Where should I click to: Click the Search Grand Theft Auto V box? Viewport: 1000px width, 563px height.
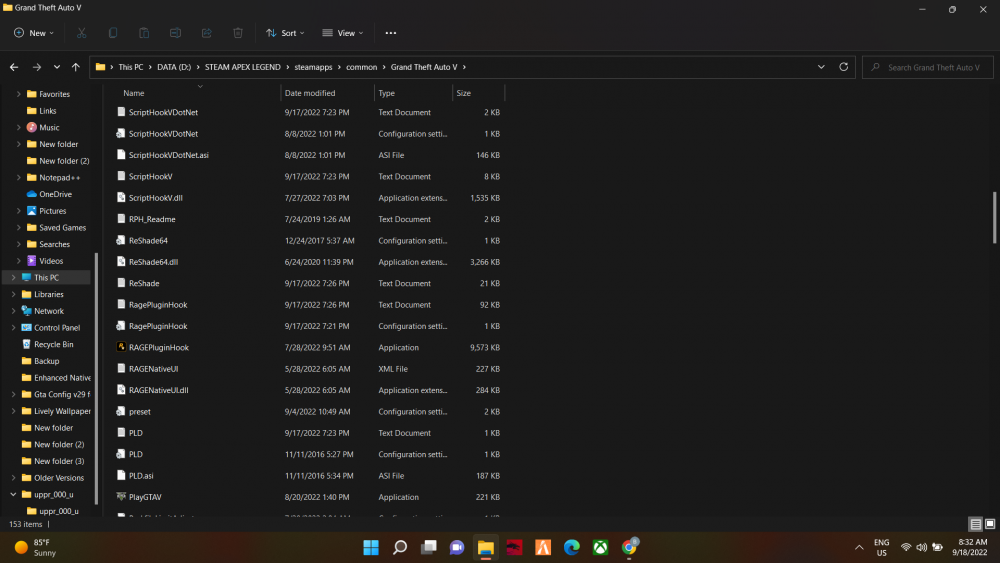click(x=928, y=67)
